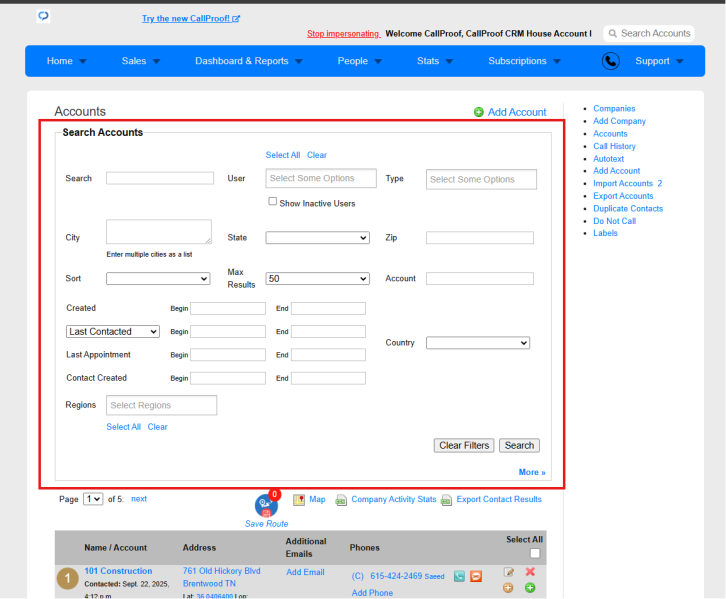
Task: Open the Dashboard & Reports menu
Action: (x=249, y=61)
